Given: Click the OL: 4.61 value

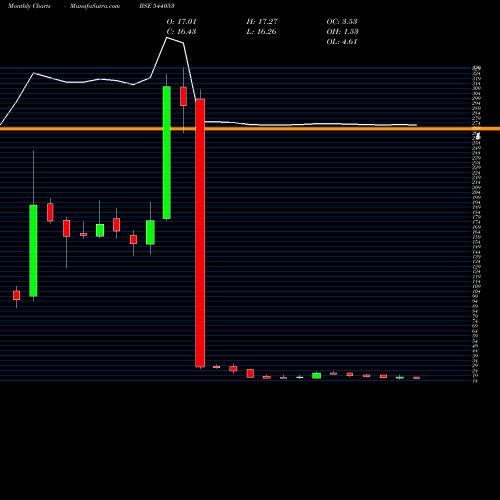Looking at the screenshot, I should tap(342, 41).
